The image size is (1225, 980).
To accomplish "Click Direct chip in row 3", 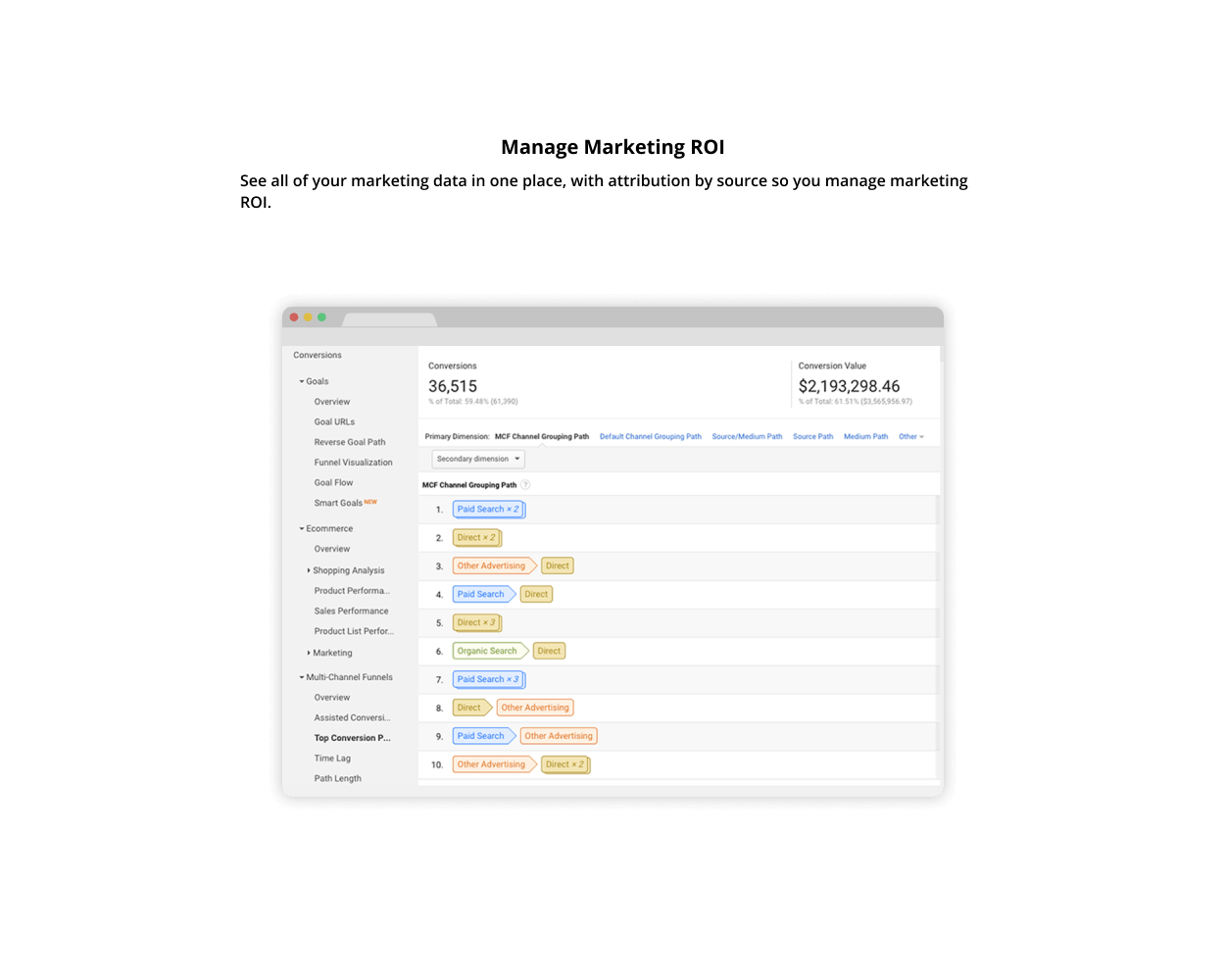I will pos(558,566).
